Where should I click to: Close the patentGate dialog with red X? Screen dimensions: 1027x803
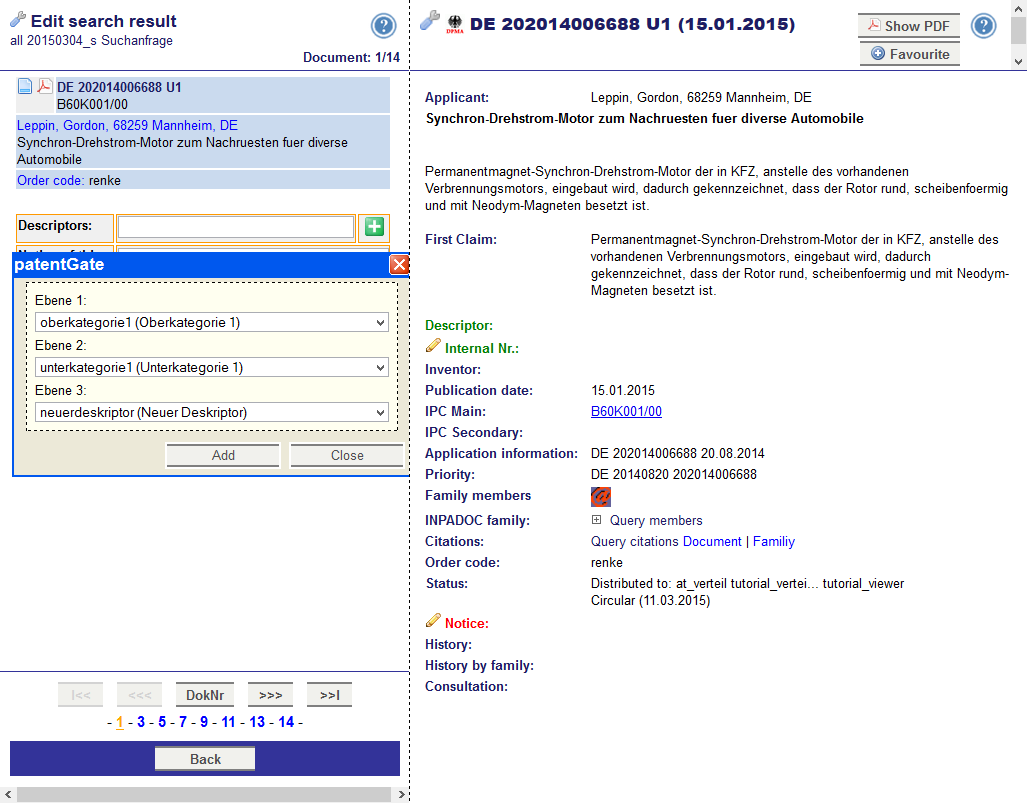point(399,264)
